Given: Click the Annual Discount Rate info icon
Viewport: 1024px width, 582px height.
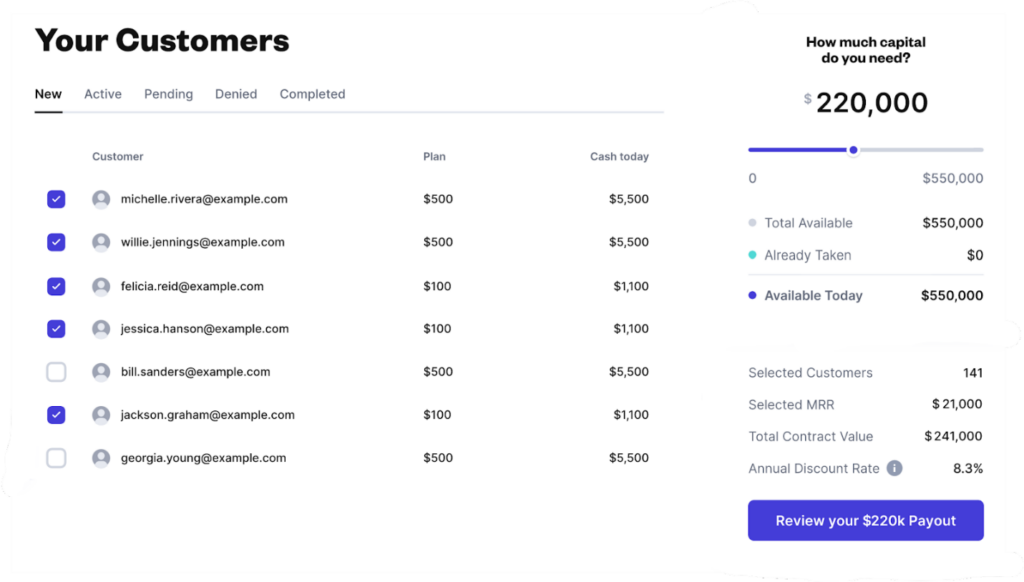Looking at the screenshot, I should (x=894, y=468).
